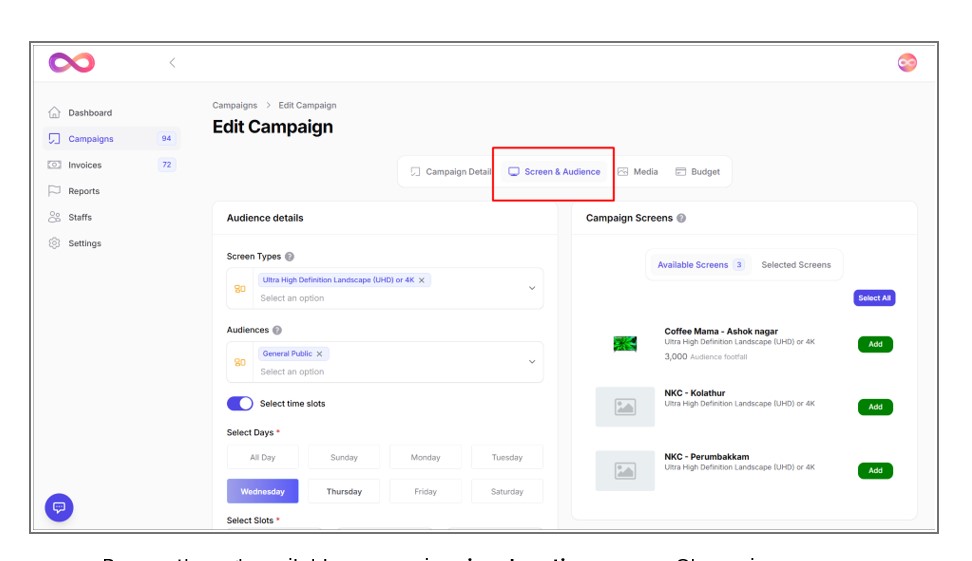Go to the Media tab
Image resolution: width=972 pixels, height=561 pixels.
637,172
